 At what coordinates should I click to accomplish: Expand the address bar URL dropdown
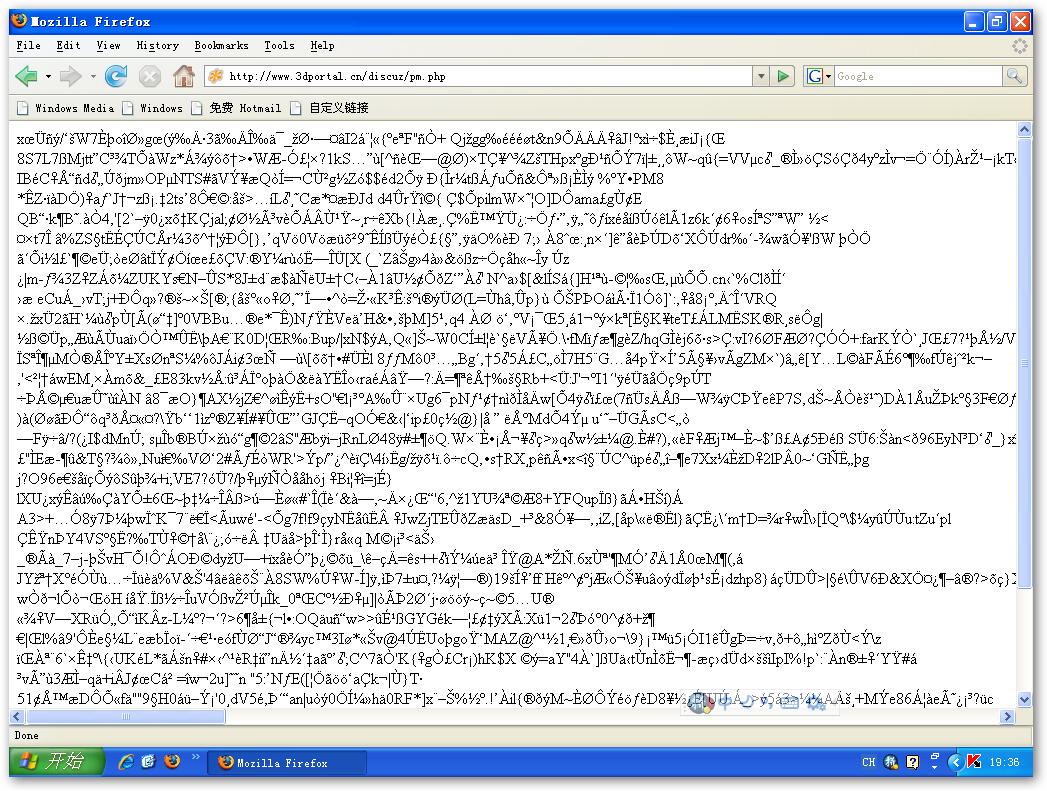[x=761, y=76]
